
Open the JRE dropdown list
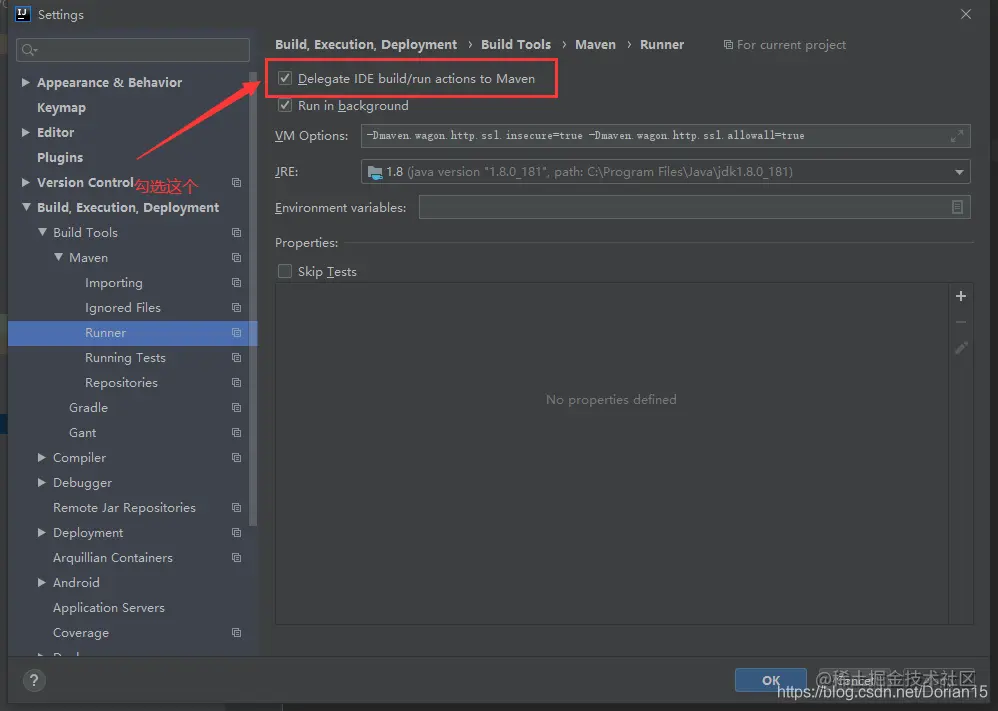pyautogui.click(x=959, y=172)
